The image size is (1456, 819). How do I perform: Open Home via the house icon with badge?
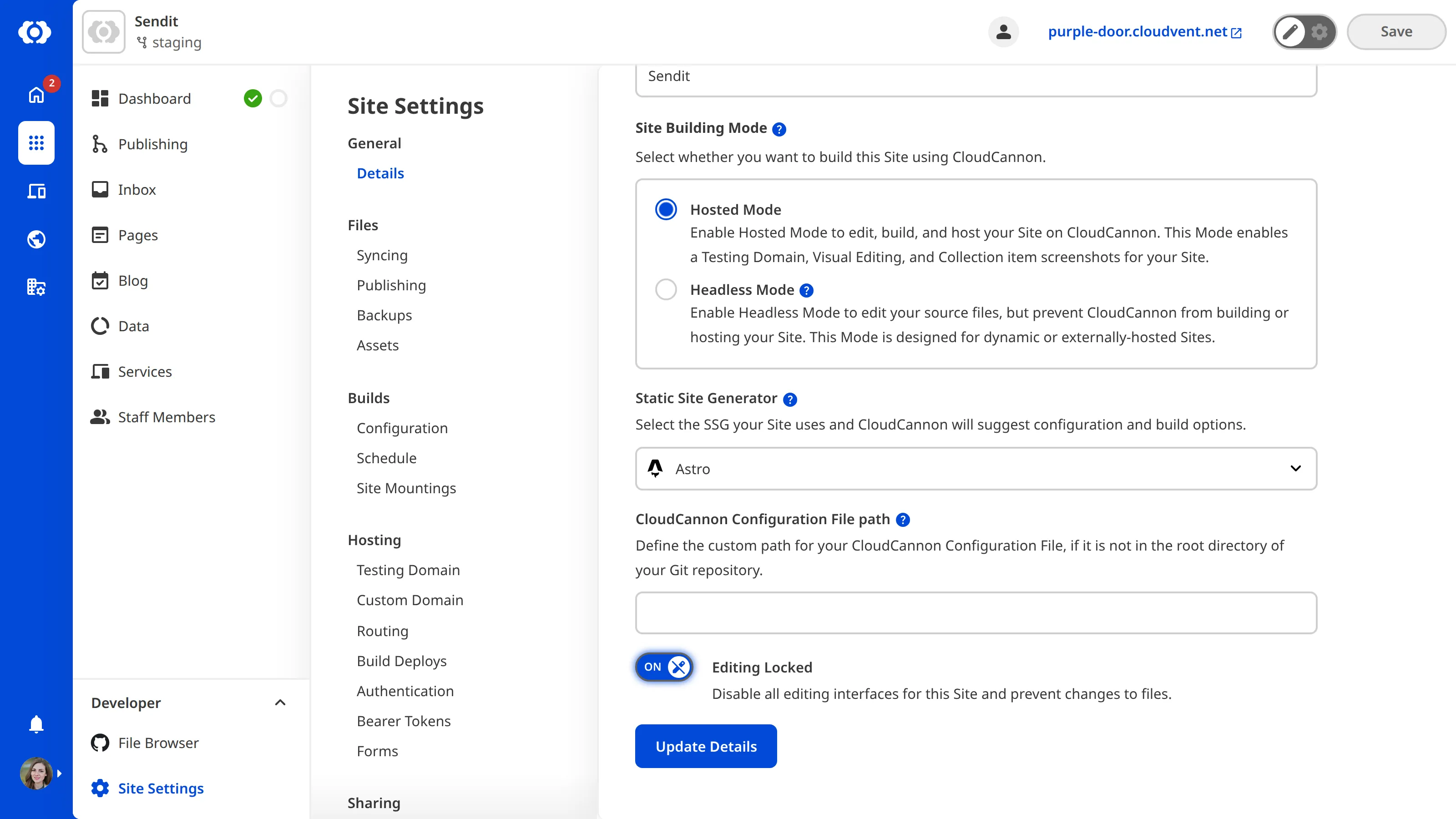click(36, 95)
